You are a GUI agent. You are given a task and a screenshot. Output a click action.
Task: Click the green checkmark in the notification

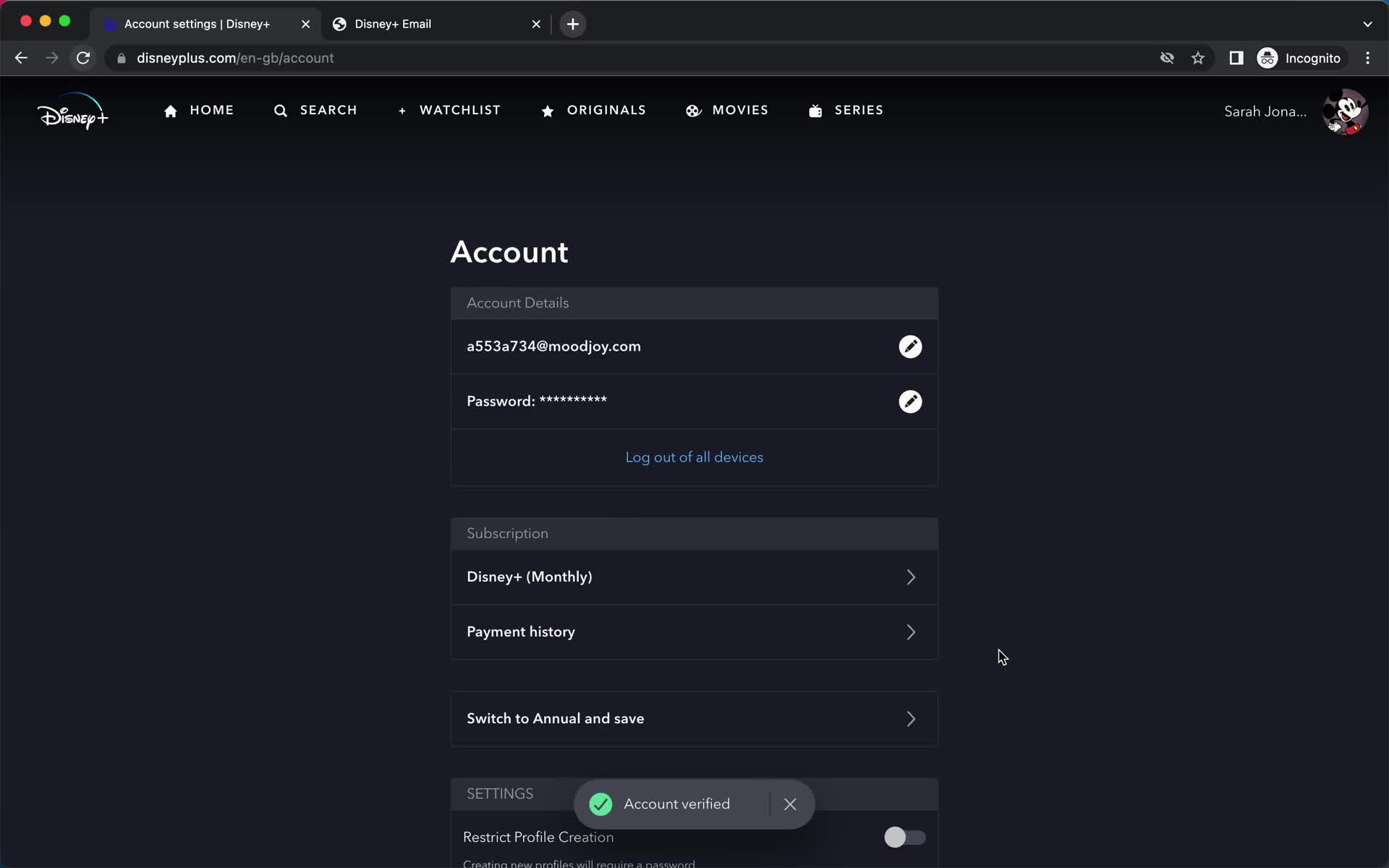[600, 804]
